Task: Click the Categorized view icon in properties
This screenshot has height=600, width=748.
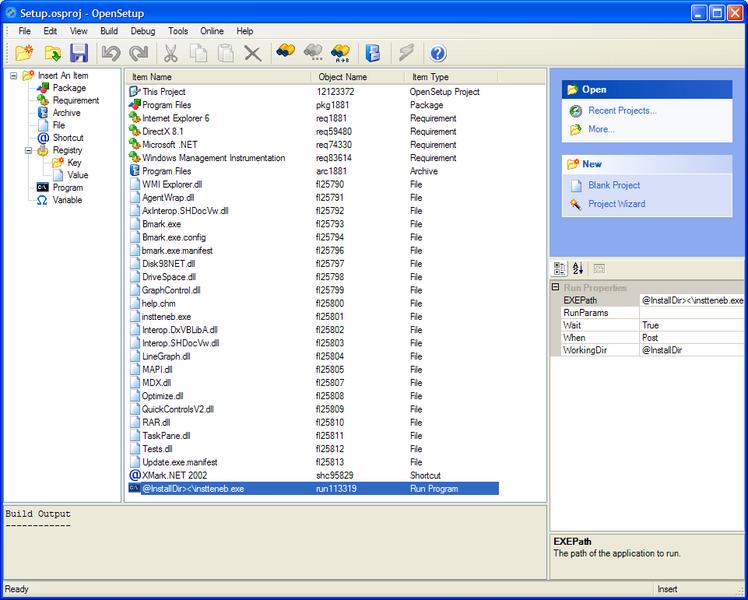Action: (x=560, y=269)
